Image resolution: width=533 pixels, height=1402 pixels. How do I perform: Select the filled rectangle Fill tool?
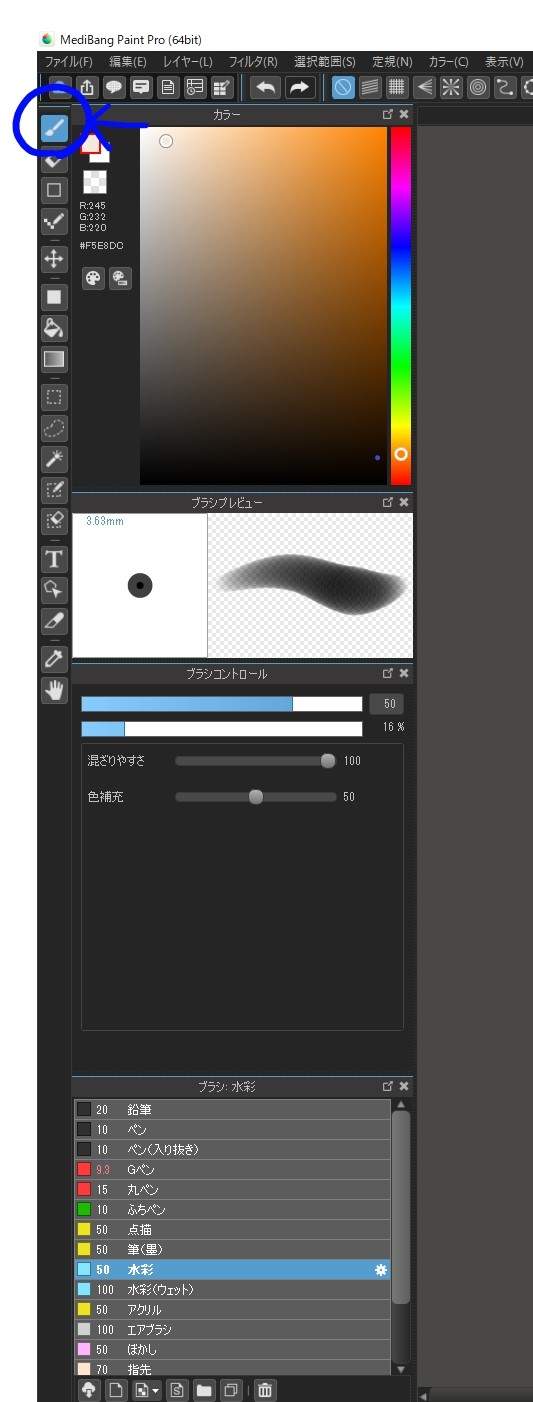(55, 296)
